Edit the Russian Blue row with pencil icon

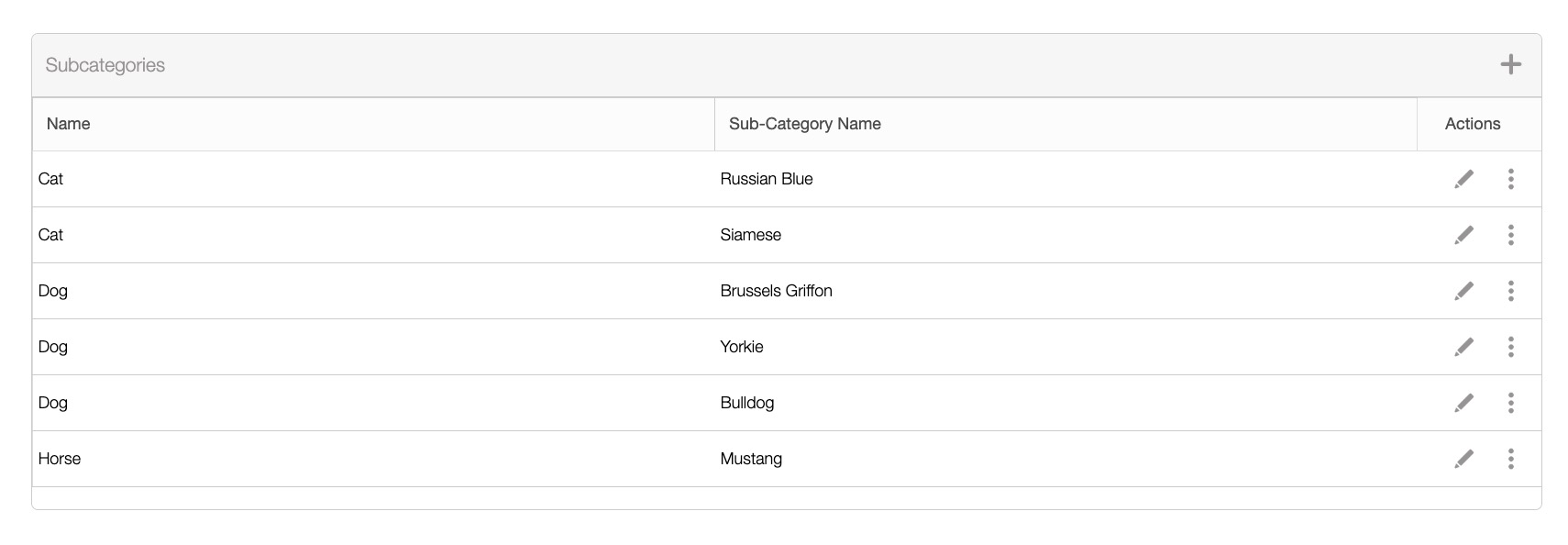[1464, 179]
